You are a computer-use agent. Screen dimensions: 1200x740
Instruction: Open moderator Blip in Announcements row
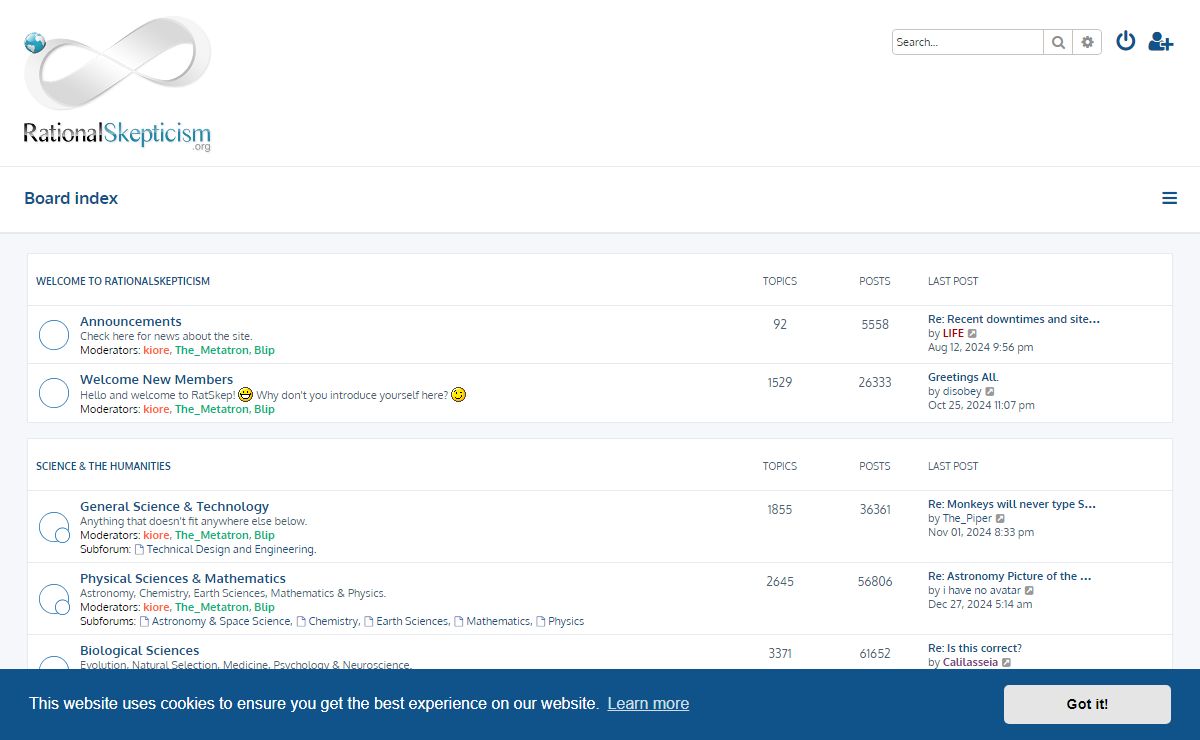click(x=264, y=351)
